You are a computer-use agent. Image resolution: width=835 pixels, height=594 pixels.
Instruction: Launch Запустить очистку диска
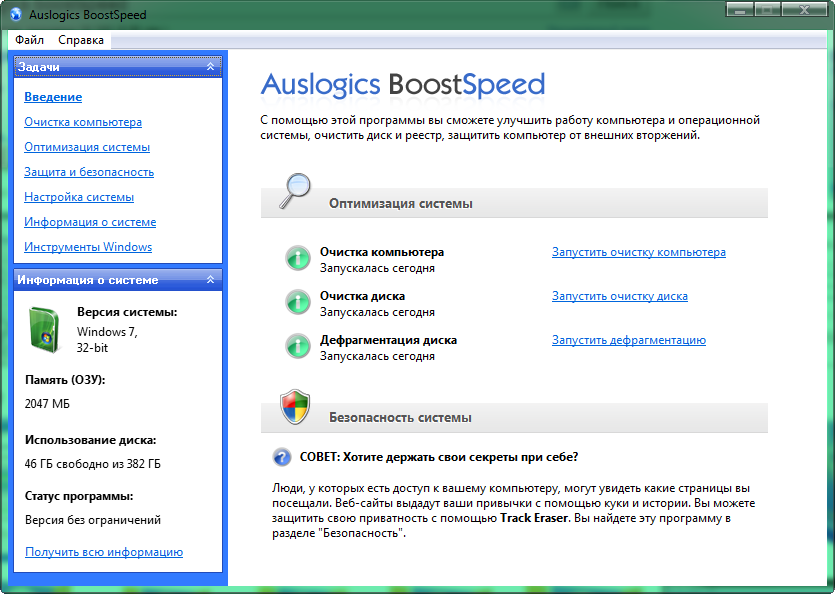(x=620, y=296)
